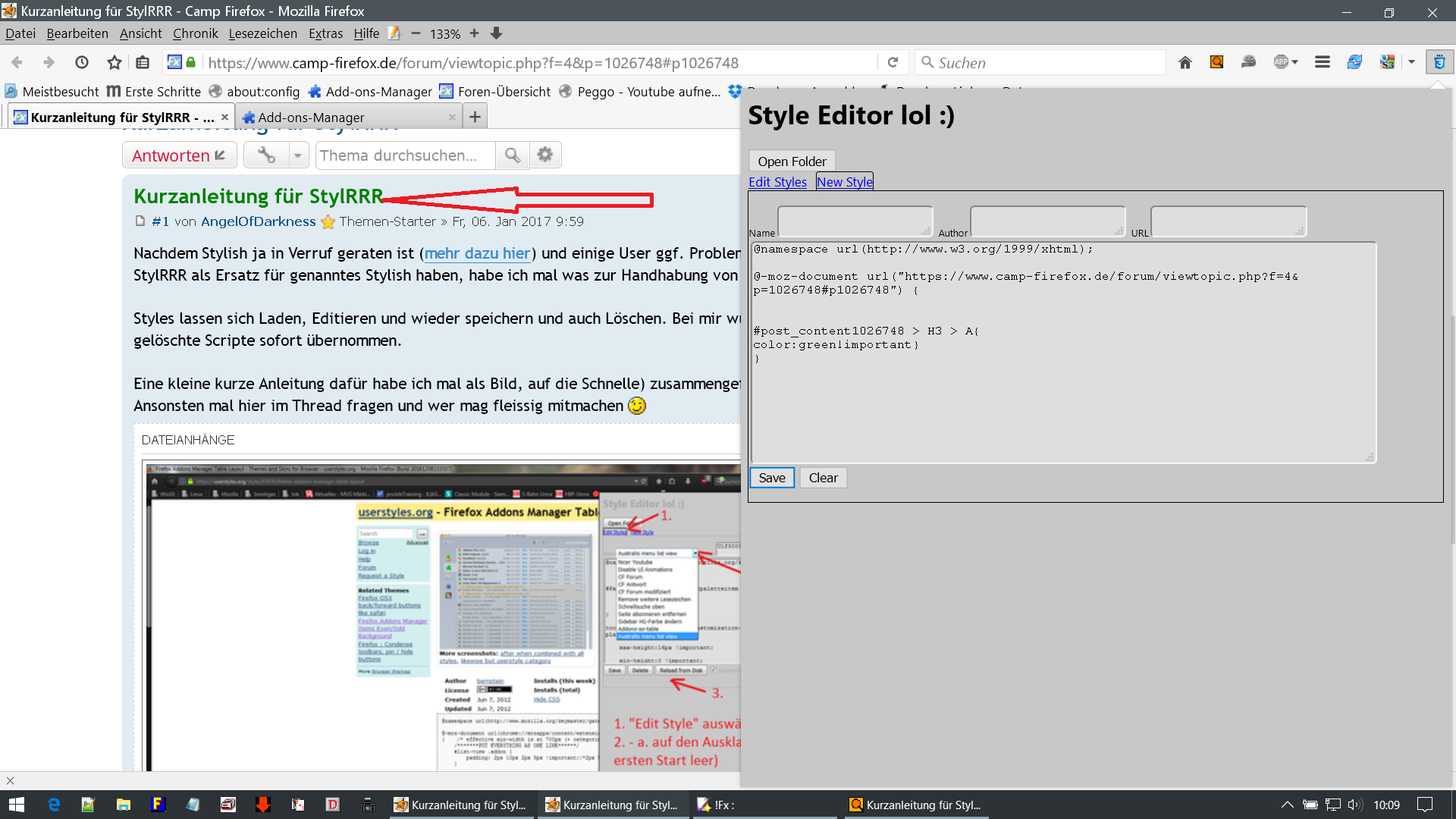The height and width of the screenshot is (819, 1456).
Task: Click the forum search magnifier button
Action: coord(513,155)
